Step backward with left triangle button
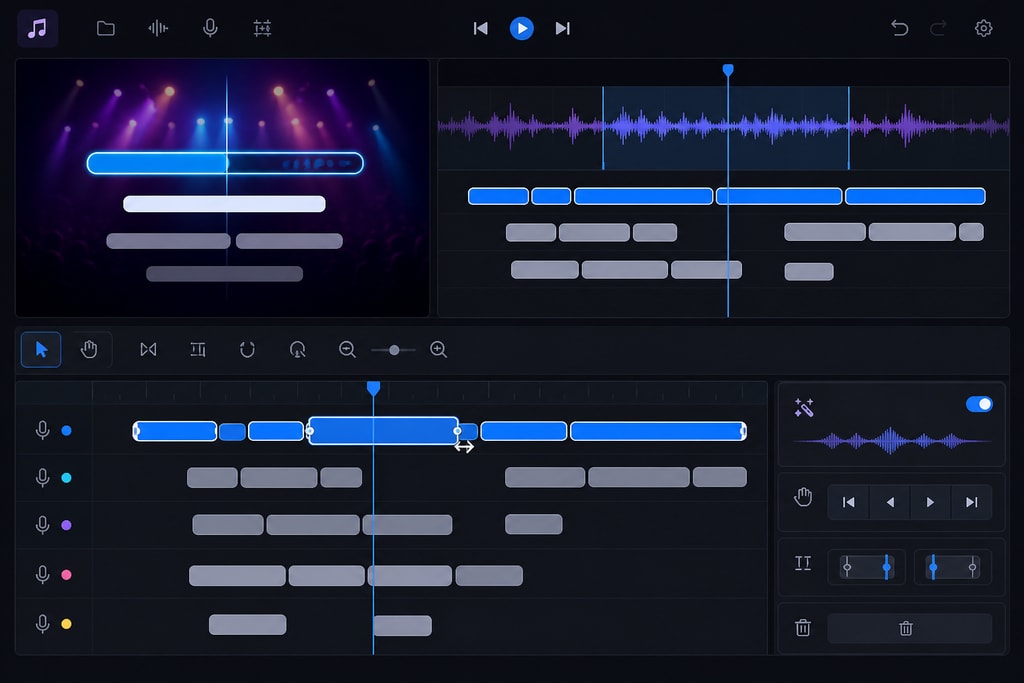 click(x=889, y=502)
